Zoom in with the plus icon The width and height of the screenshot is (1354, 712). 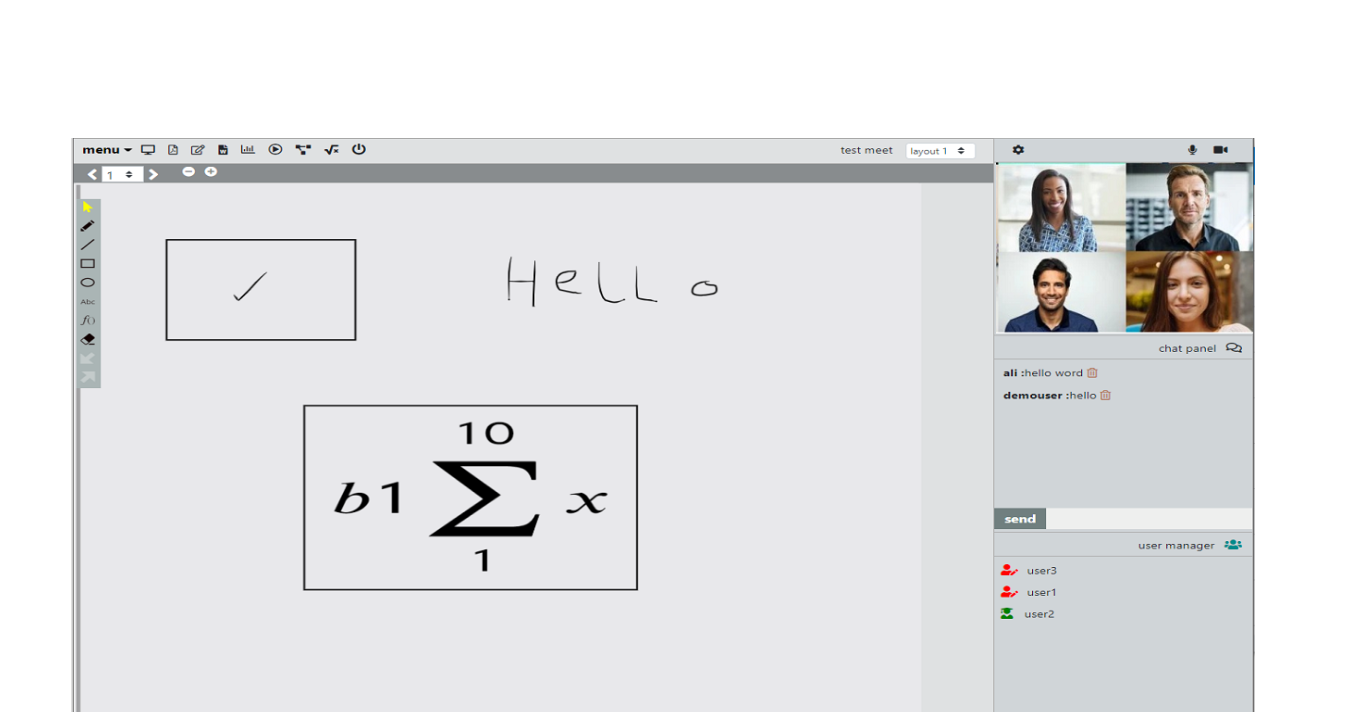pos(211,172)
